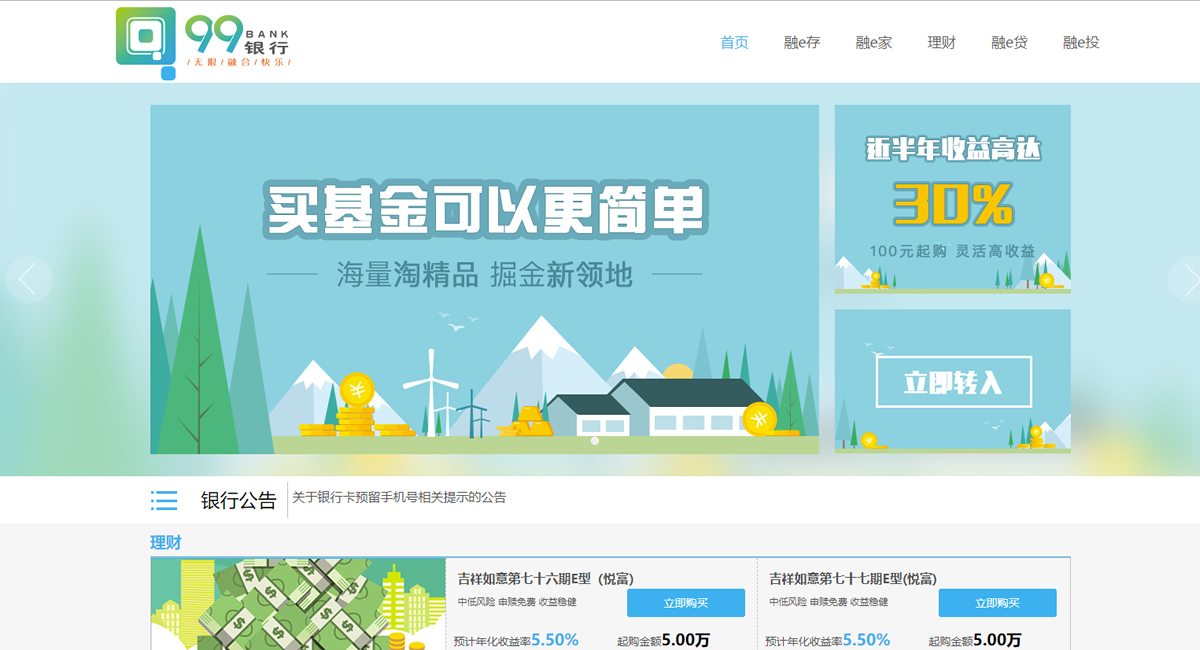Open the 首页 navigation tab
This screenshot has height=650, width=1200.
point(734,42)
